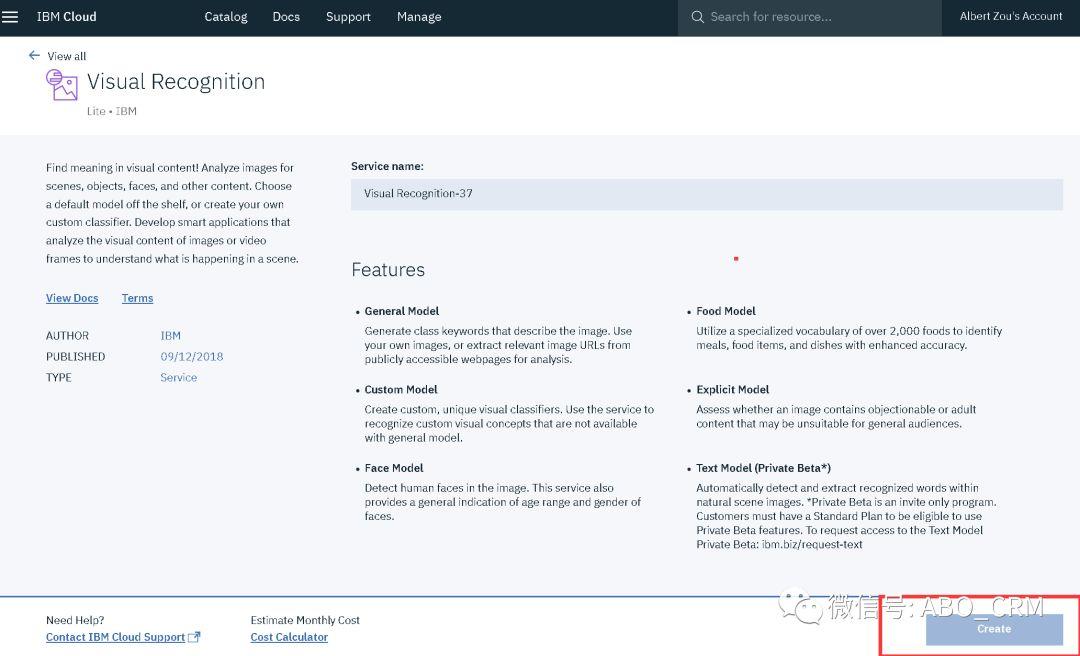Open the Cost Calculator link
The height and width of the screenshot is (656, 1080).
tap(289, 637)
